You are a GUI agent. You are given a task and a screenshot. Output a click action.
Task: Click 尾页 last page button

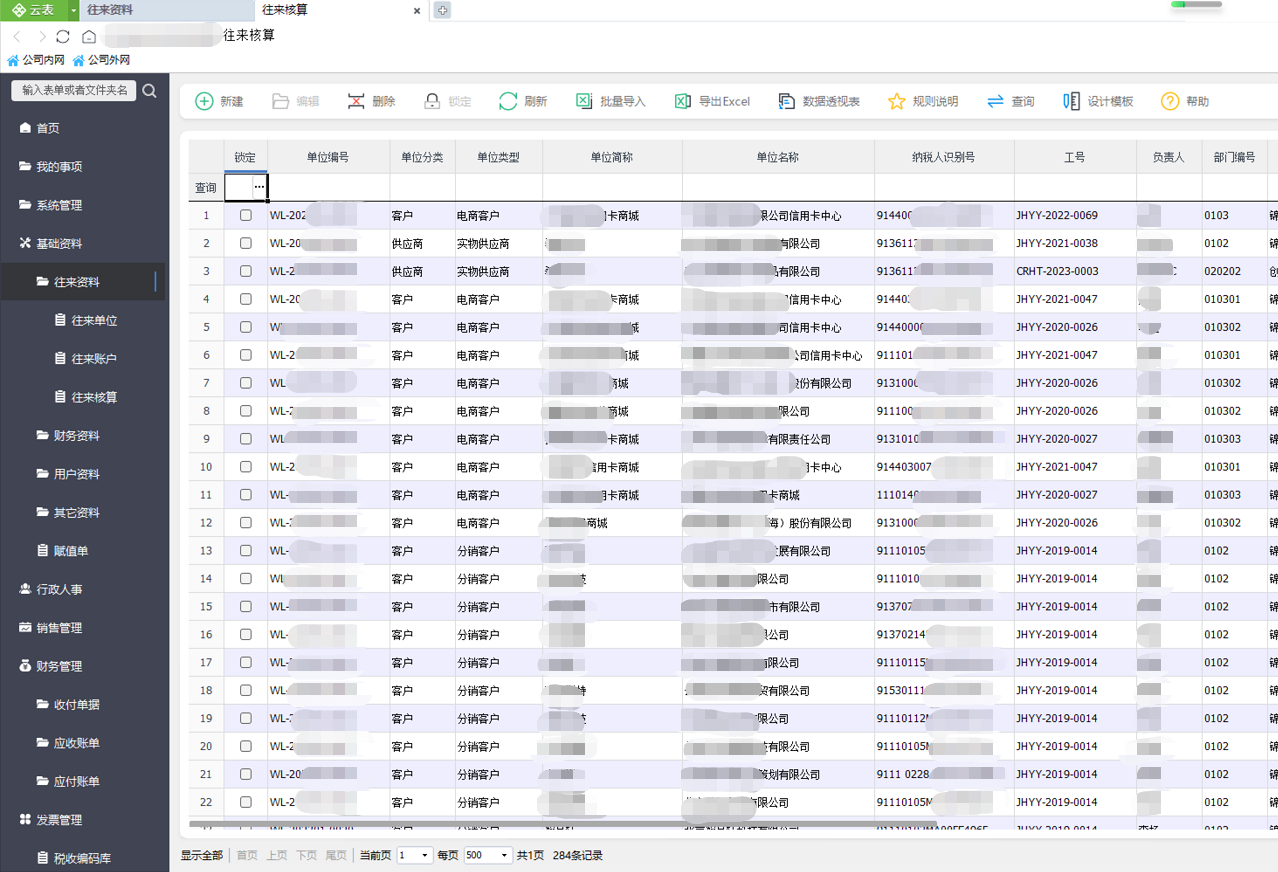pos(336,855)
